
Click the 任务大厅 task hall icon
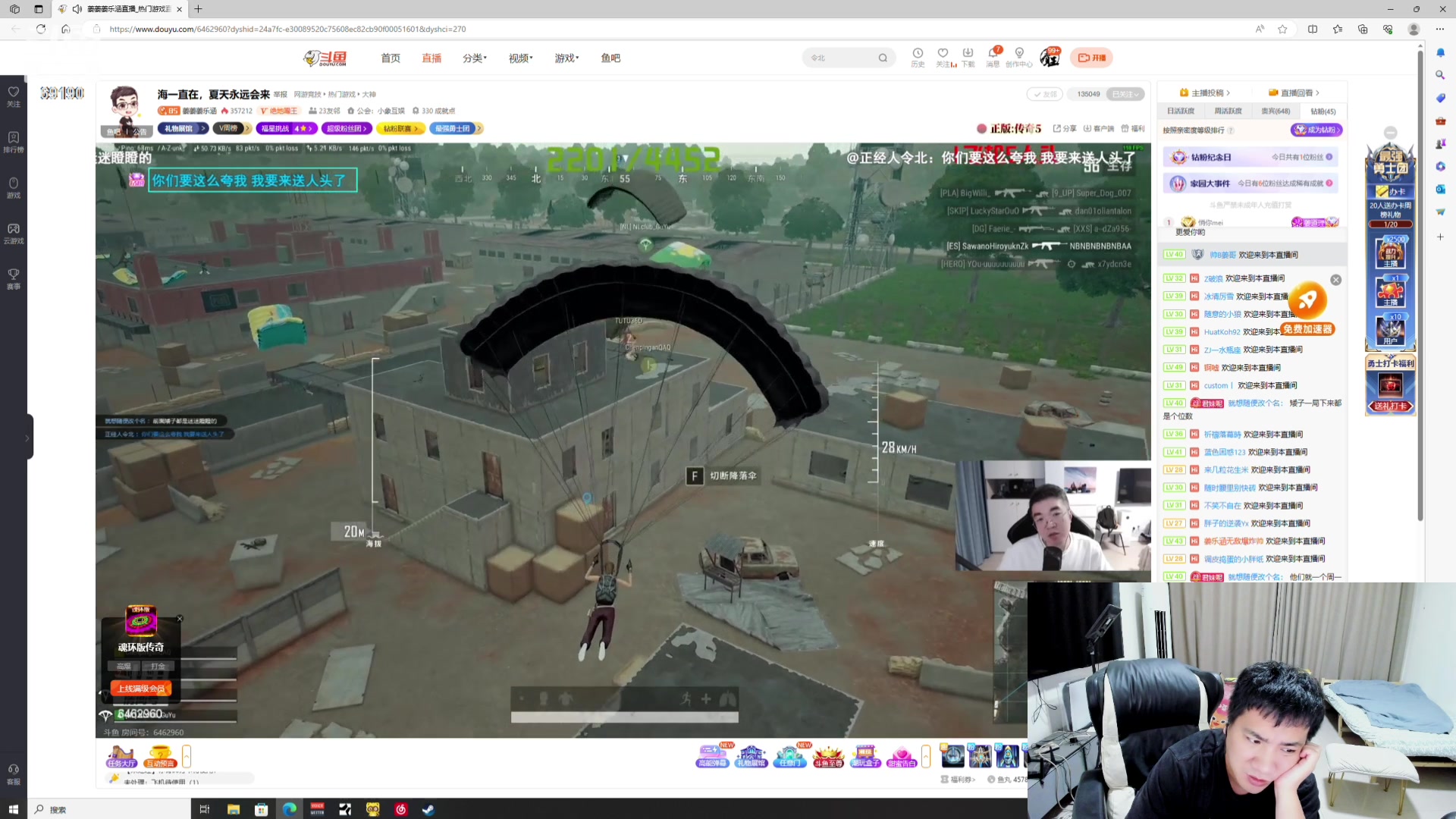121,756
